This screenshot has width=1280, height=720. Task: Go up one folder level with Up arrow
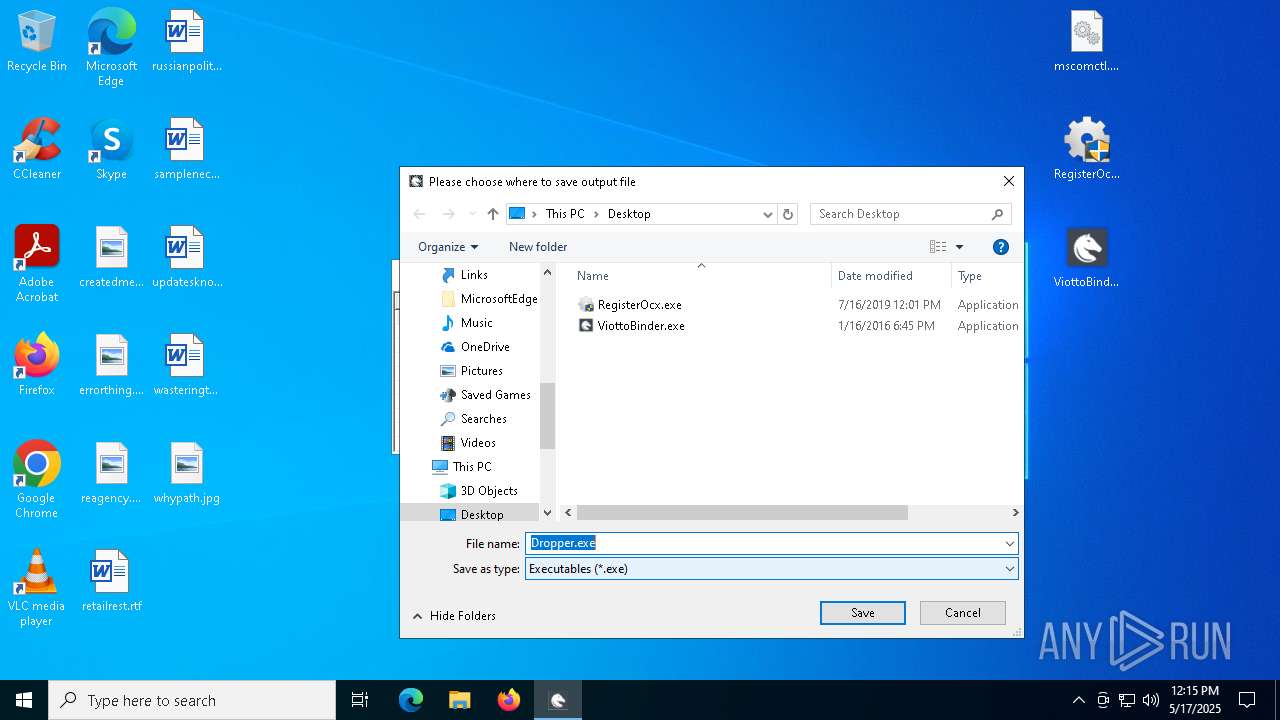(493, 214)
